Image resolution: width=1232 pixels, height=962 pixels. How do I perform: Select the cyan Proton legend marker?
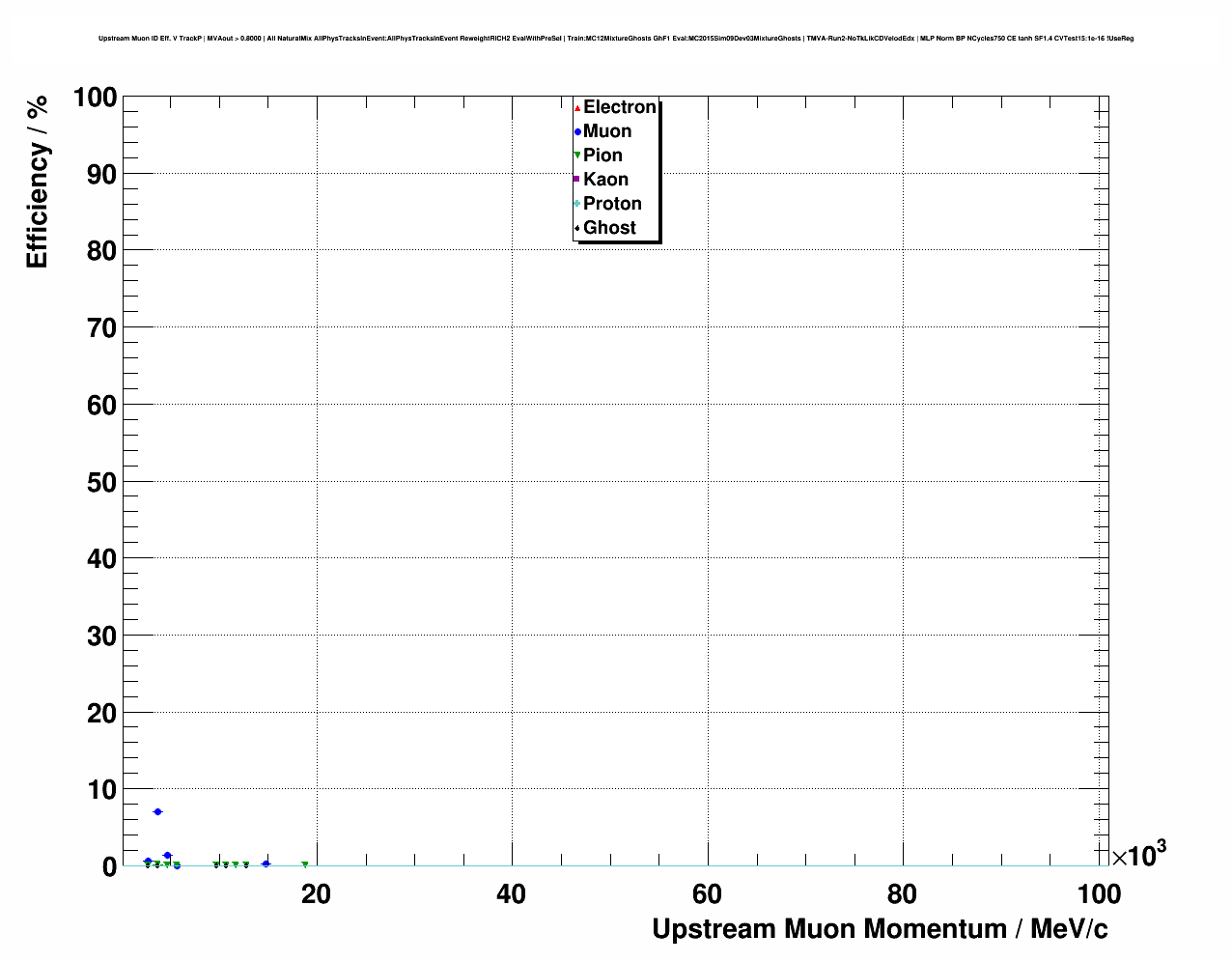tap(577, 204)
